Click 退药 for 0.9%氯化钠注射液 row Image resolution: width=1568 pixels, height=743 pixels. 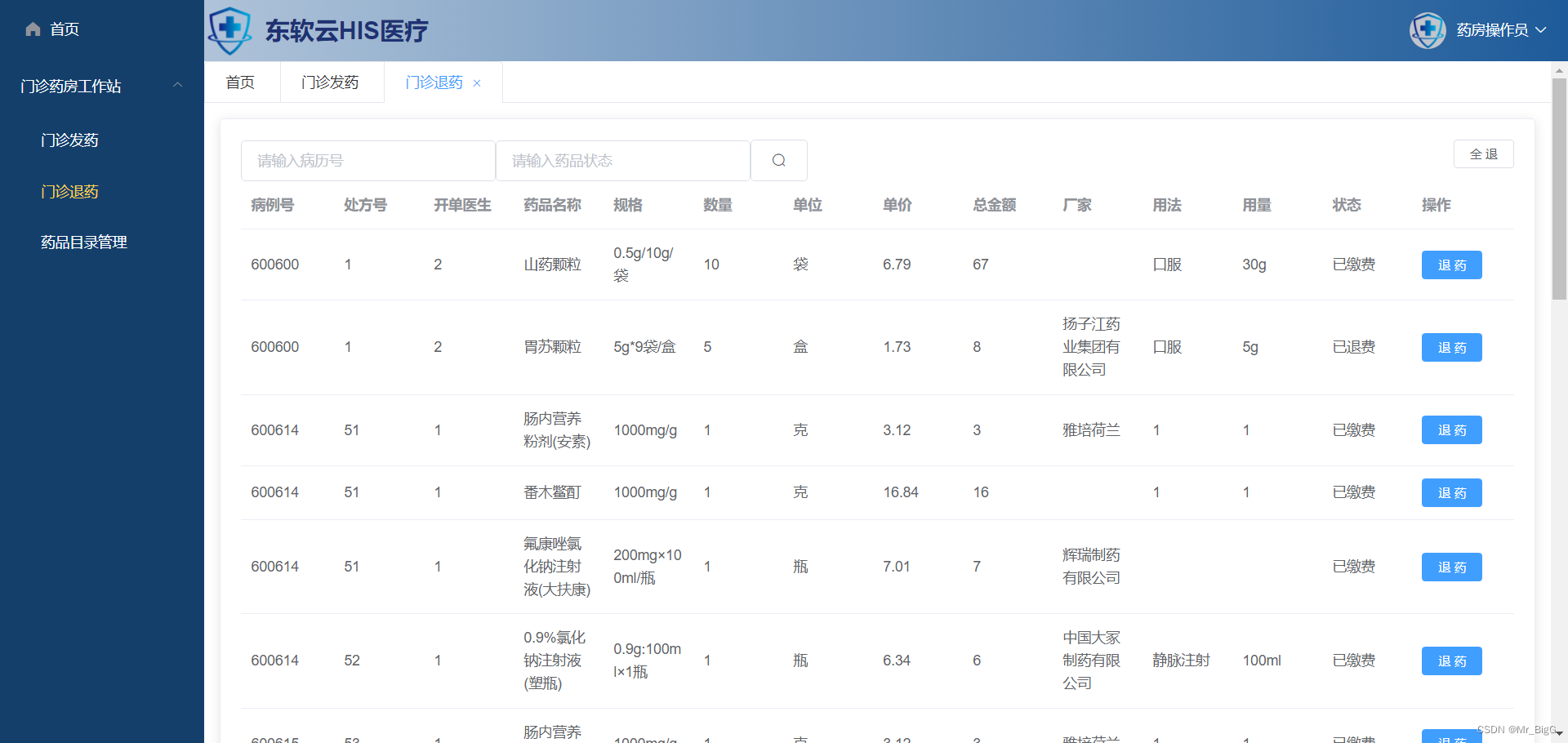point(1451,661)
